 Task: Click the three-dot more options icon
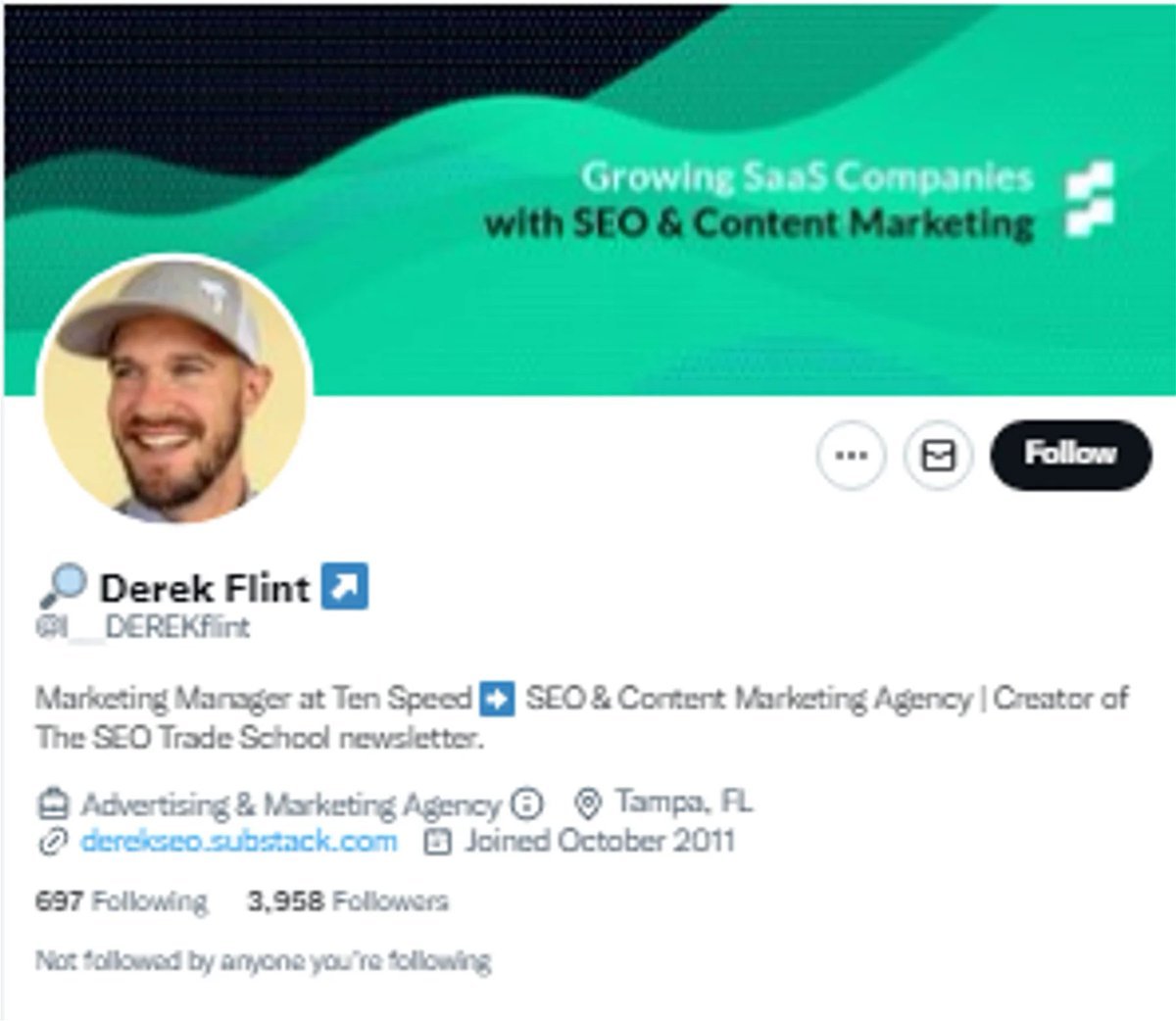pyautogui.click(x=850, y=455)
